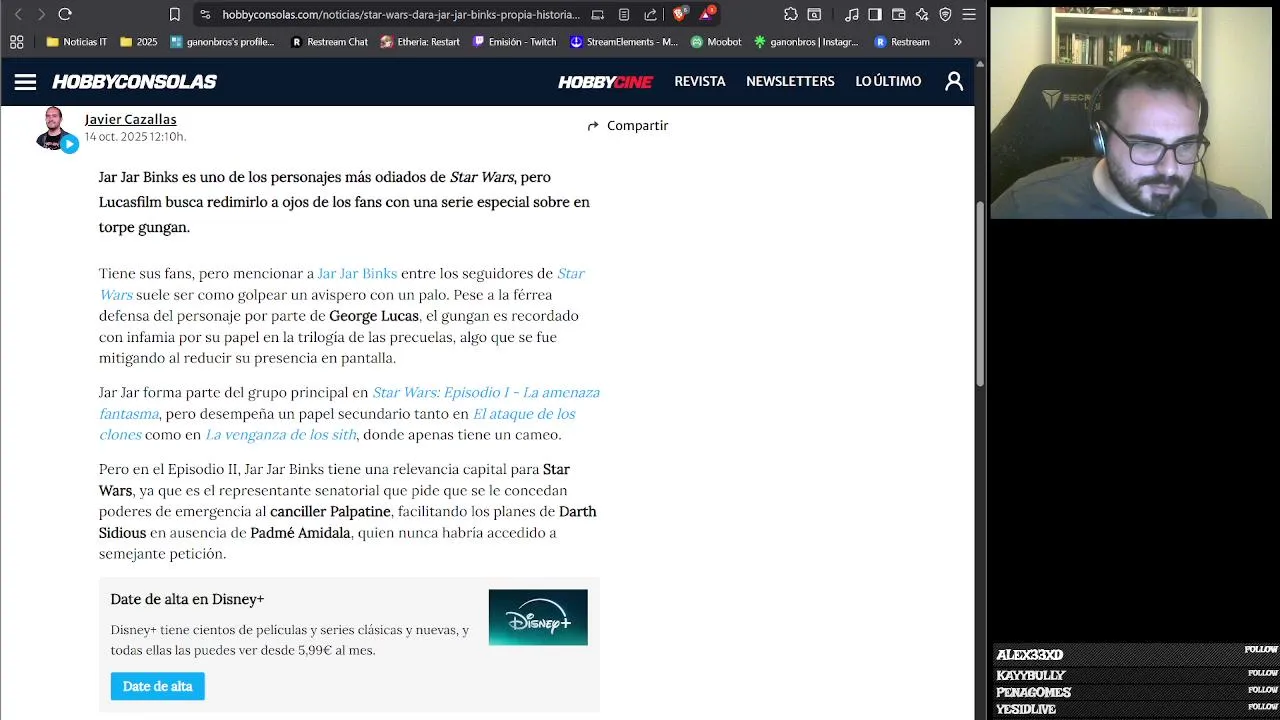Open ganonbros Instagram bookmark
This screenshot has width=1280, height=720.
(807, 42)
